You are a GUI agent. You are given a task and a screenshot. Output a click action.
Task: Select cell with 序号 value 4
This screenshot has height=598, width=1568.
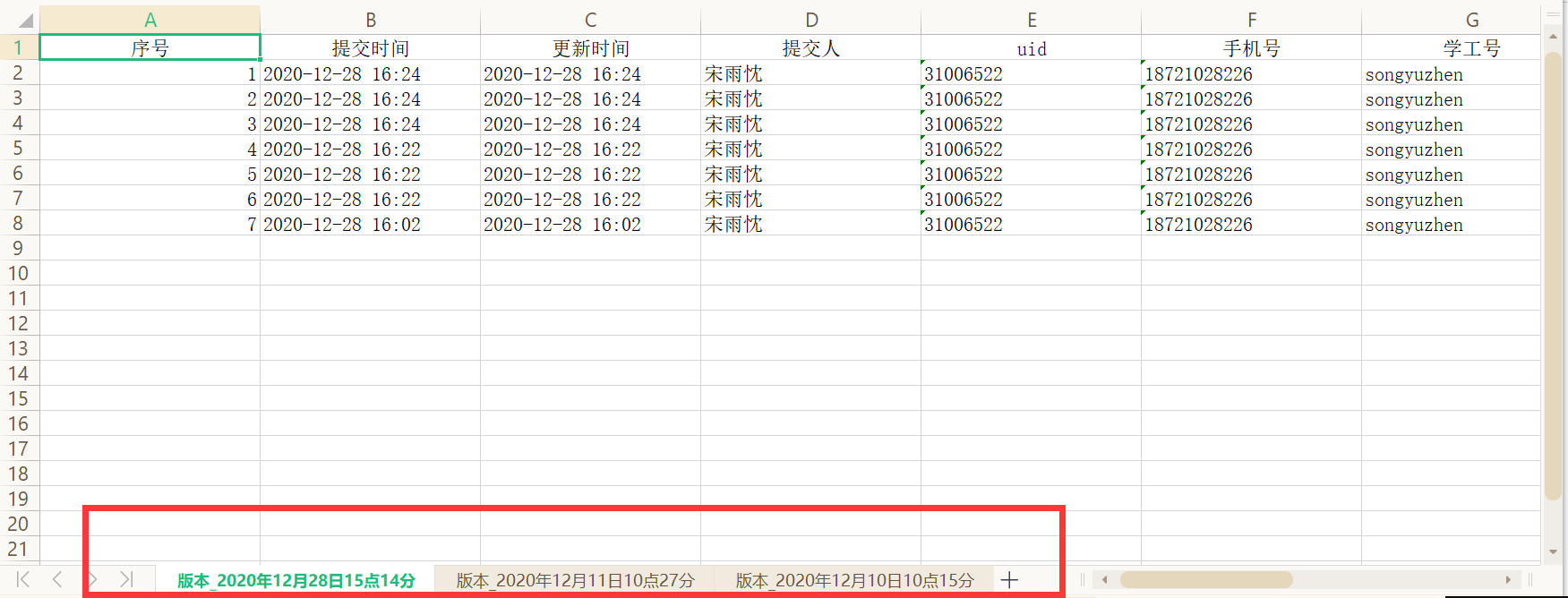[x=150, y=149]
